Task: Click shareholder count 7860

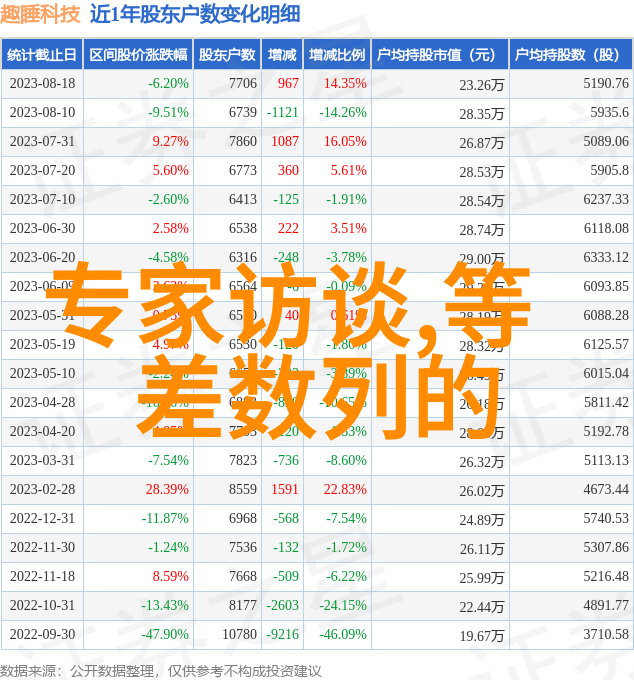Action: pyautogui.click(x=243, y=141)
